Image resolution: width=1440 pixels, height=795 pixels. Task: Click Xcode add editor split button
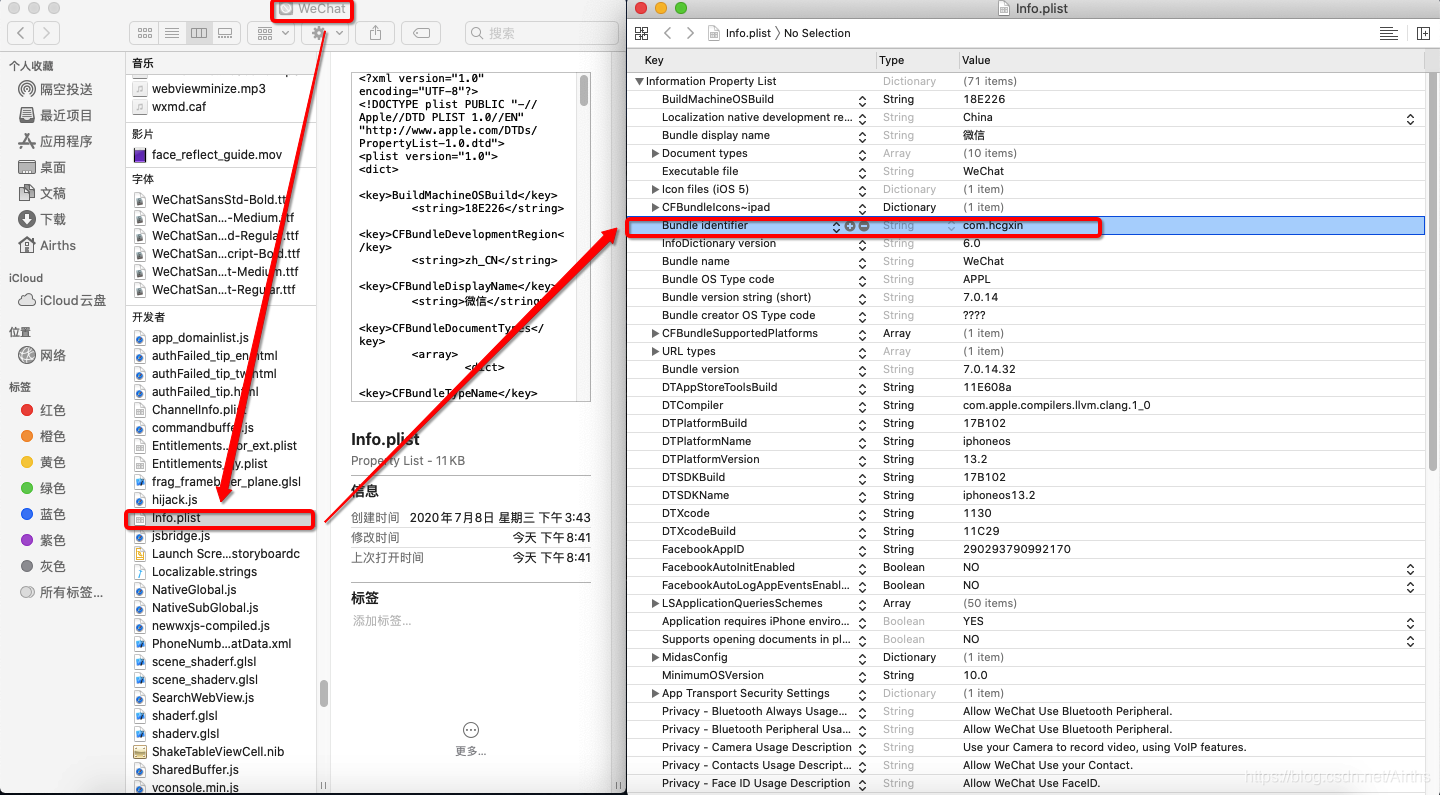1424,33
